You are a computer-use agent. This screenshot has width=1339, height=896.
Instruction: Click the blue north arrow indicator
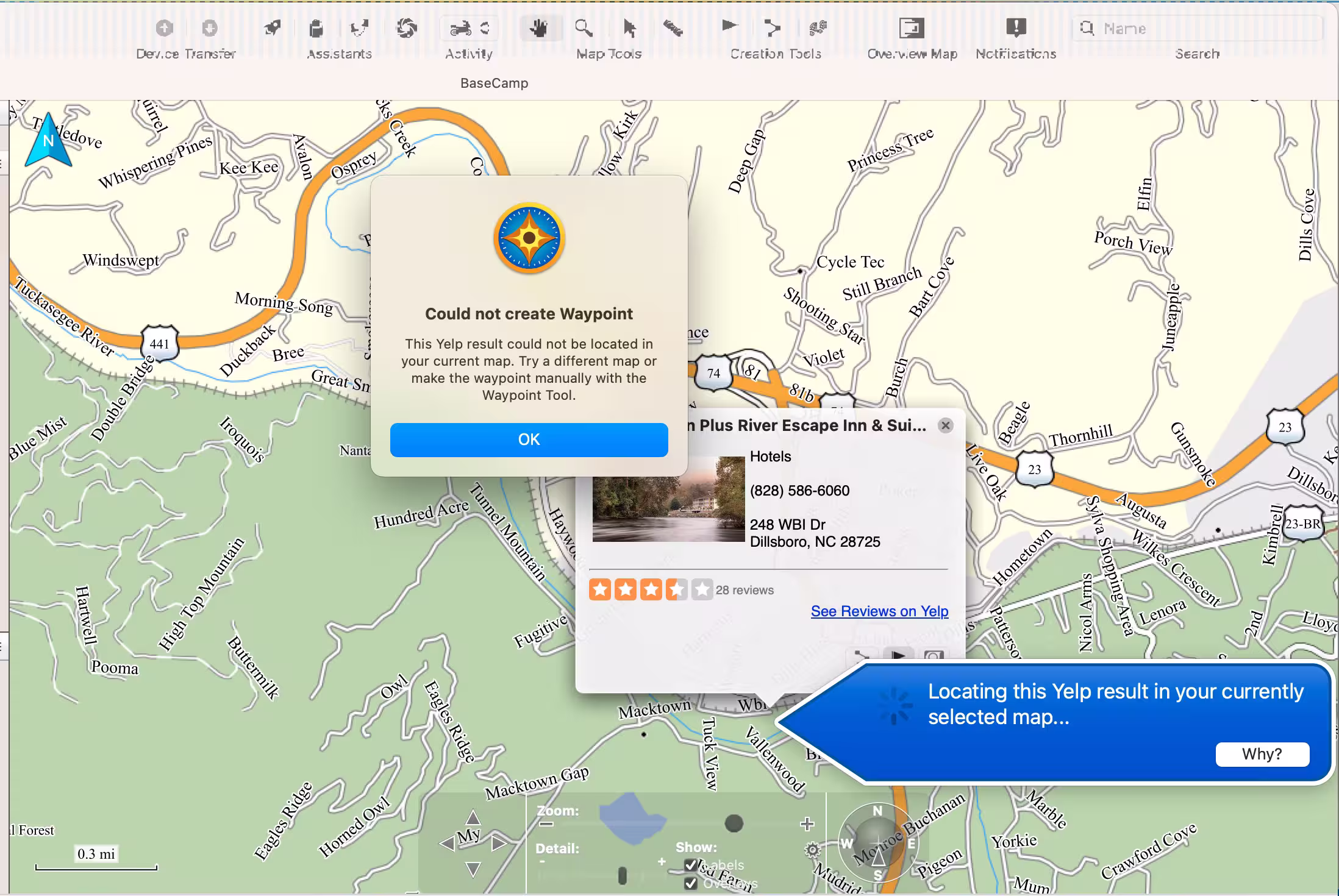(48, 140)
